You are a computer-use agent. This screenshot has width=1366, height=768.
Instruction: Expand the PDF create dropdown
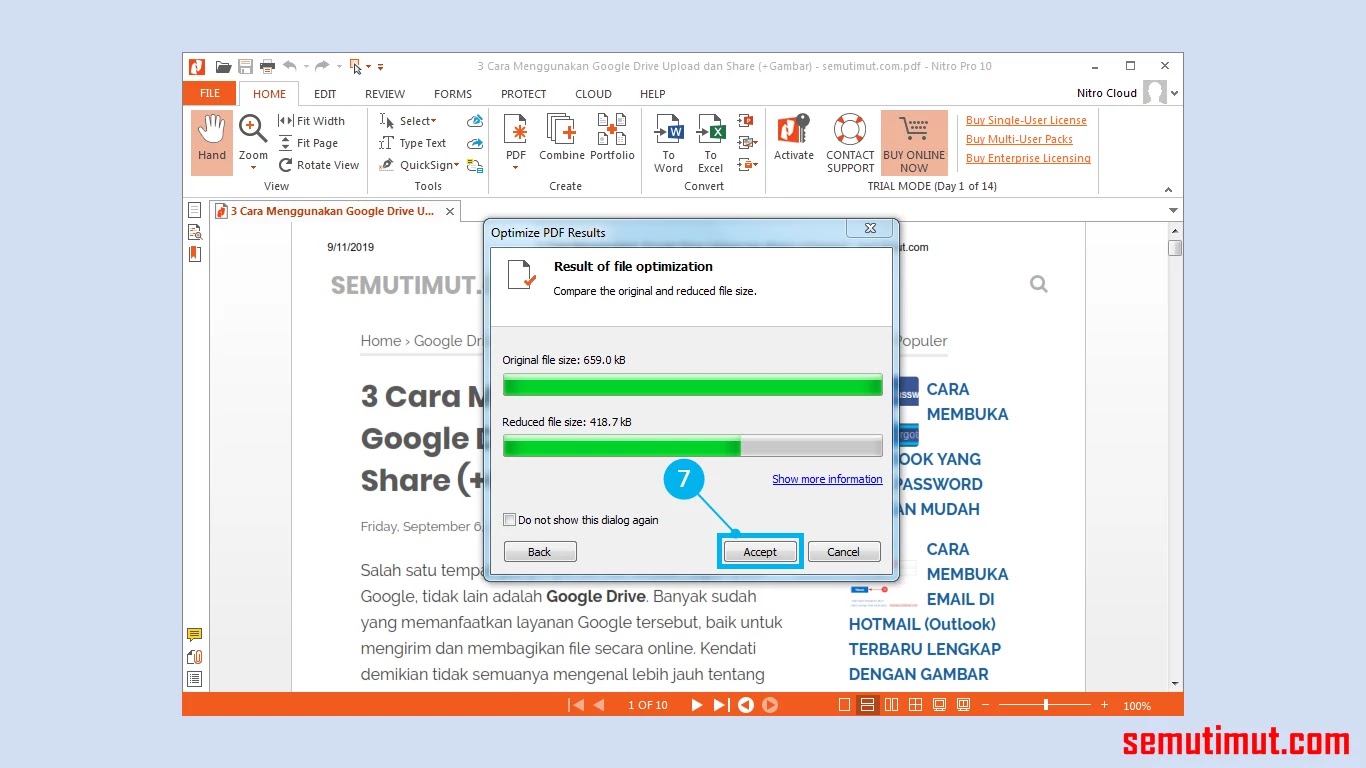click(x=516, y=168)
